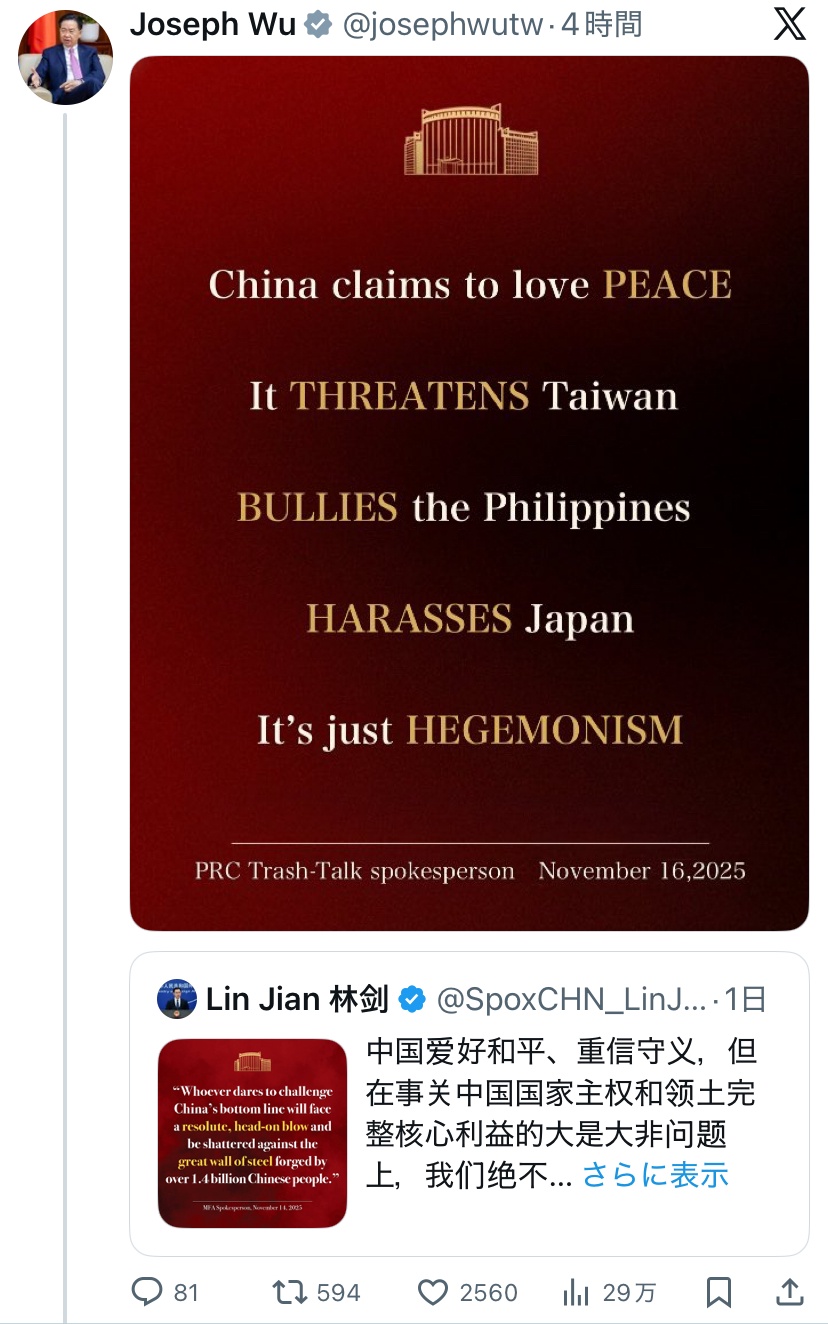
Task: Open Joseph Wu's profile picture
Action: coord(65,57)
